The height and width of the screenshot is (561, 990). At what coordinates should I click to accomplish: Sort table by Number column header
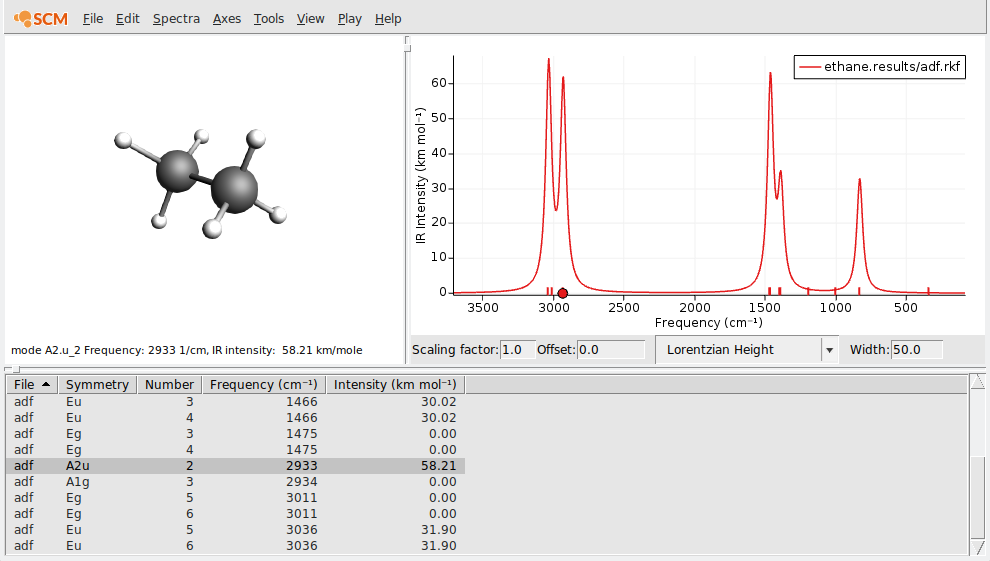pyautogui.click(x=169, y=384)
